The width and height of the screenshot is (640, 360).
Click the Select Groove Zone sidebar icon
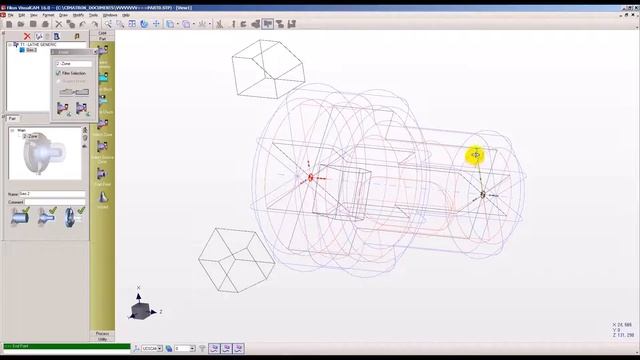pos(102,147)
